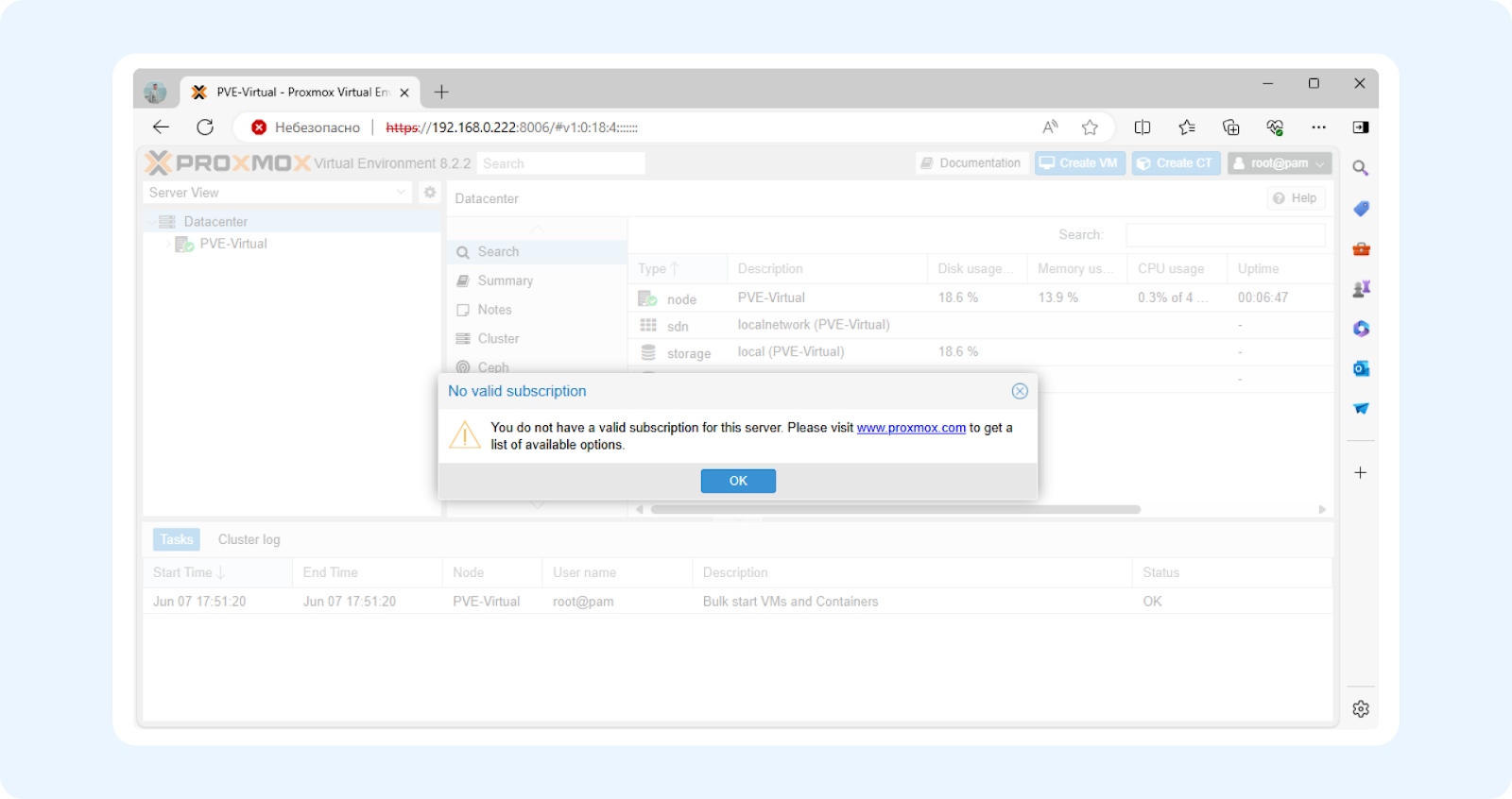Sort by the Disk usage column
Screen dimensions: 1512x799
977,269
